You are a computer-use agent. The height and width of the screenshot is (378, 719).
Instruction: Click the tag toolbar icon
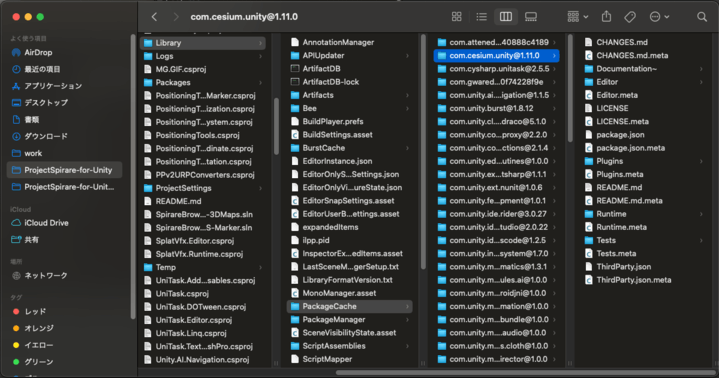(630, 17)
